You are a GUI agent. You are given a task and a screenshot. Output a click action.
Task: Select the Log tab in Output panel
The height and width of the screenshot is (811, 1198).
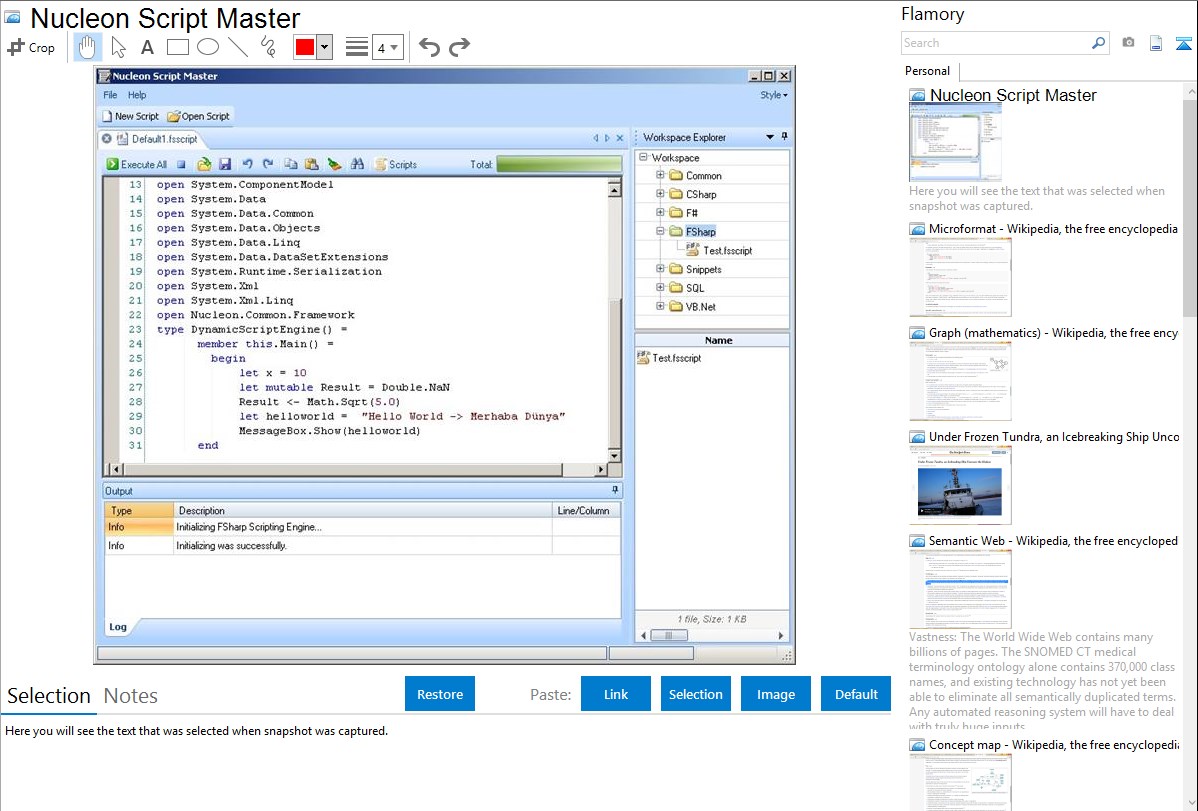[118, 627]
